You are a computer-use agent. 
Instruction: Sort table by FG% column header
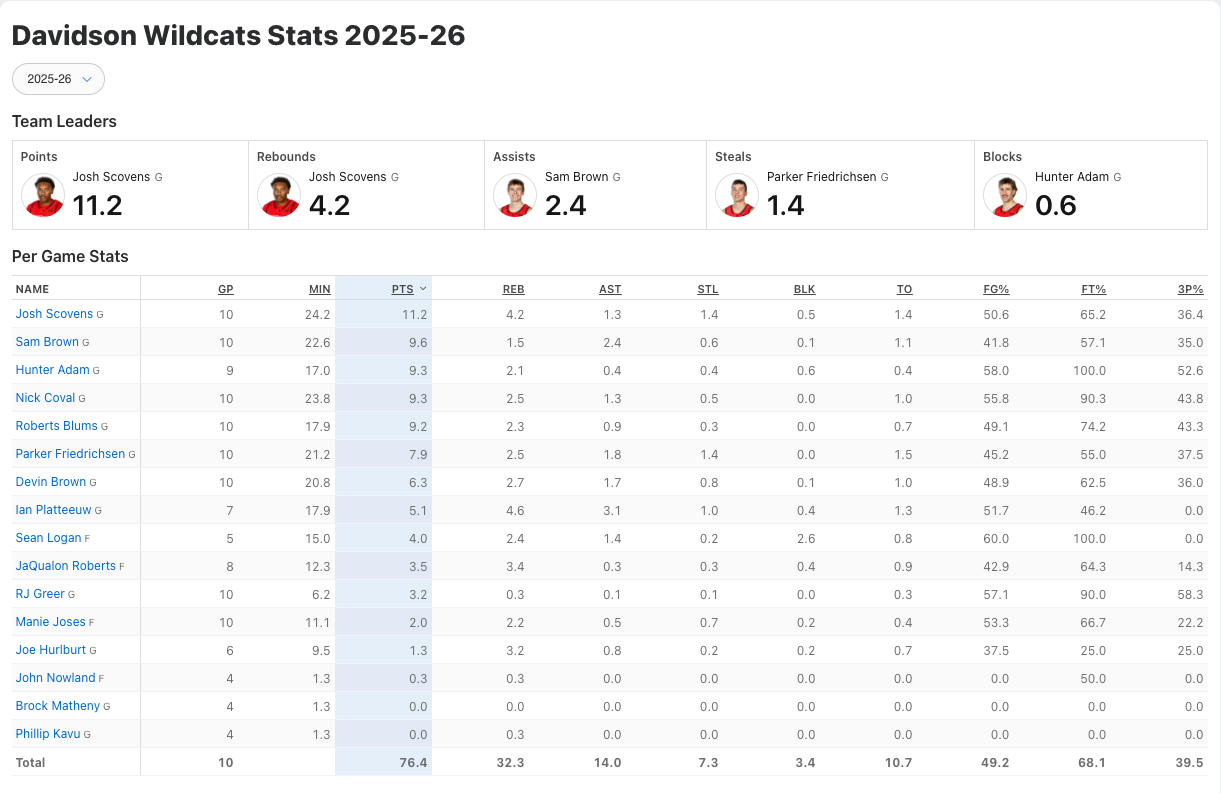996,289
